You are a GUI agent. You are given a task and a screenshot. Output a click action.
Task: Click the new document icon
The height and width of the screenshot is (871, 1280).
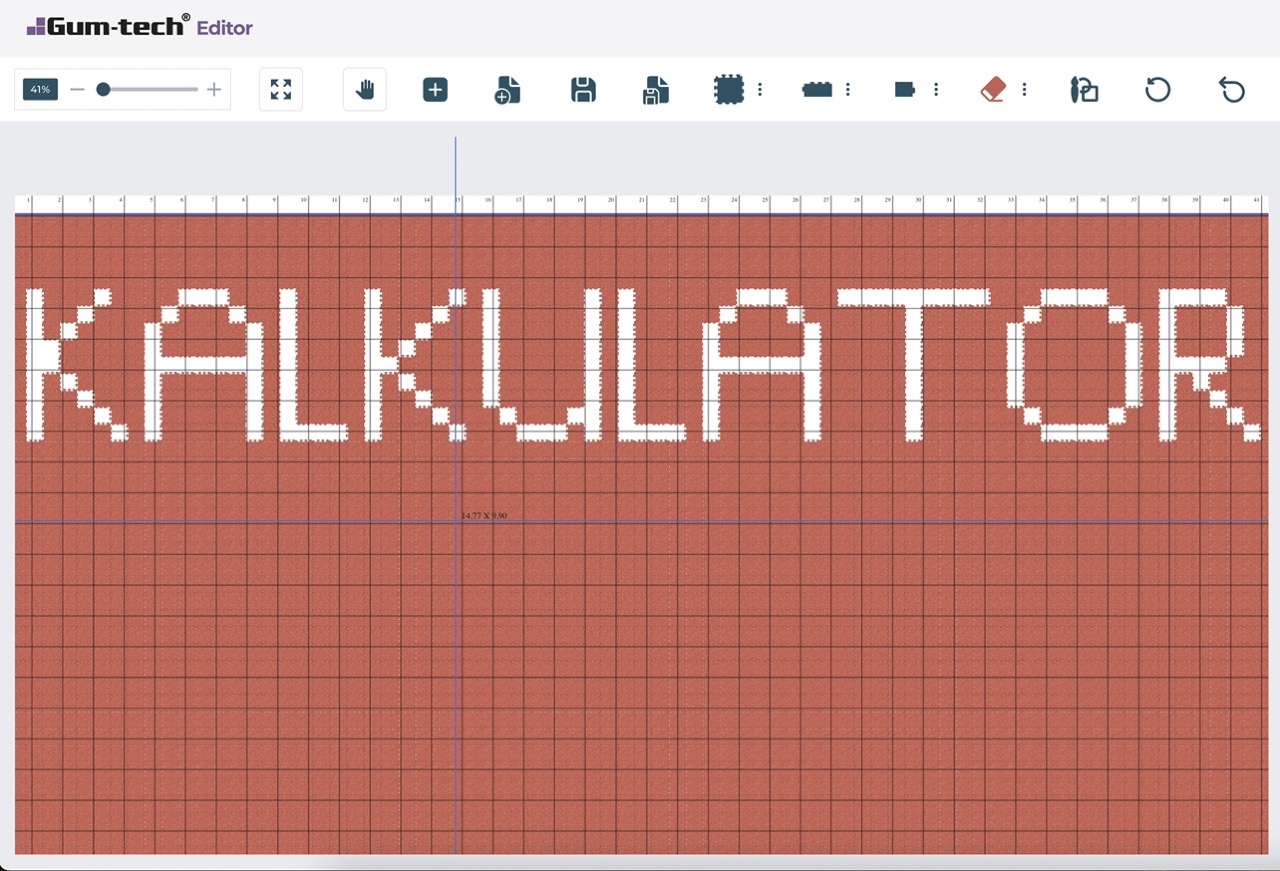(x=507, y=90)
